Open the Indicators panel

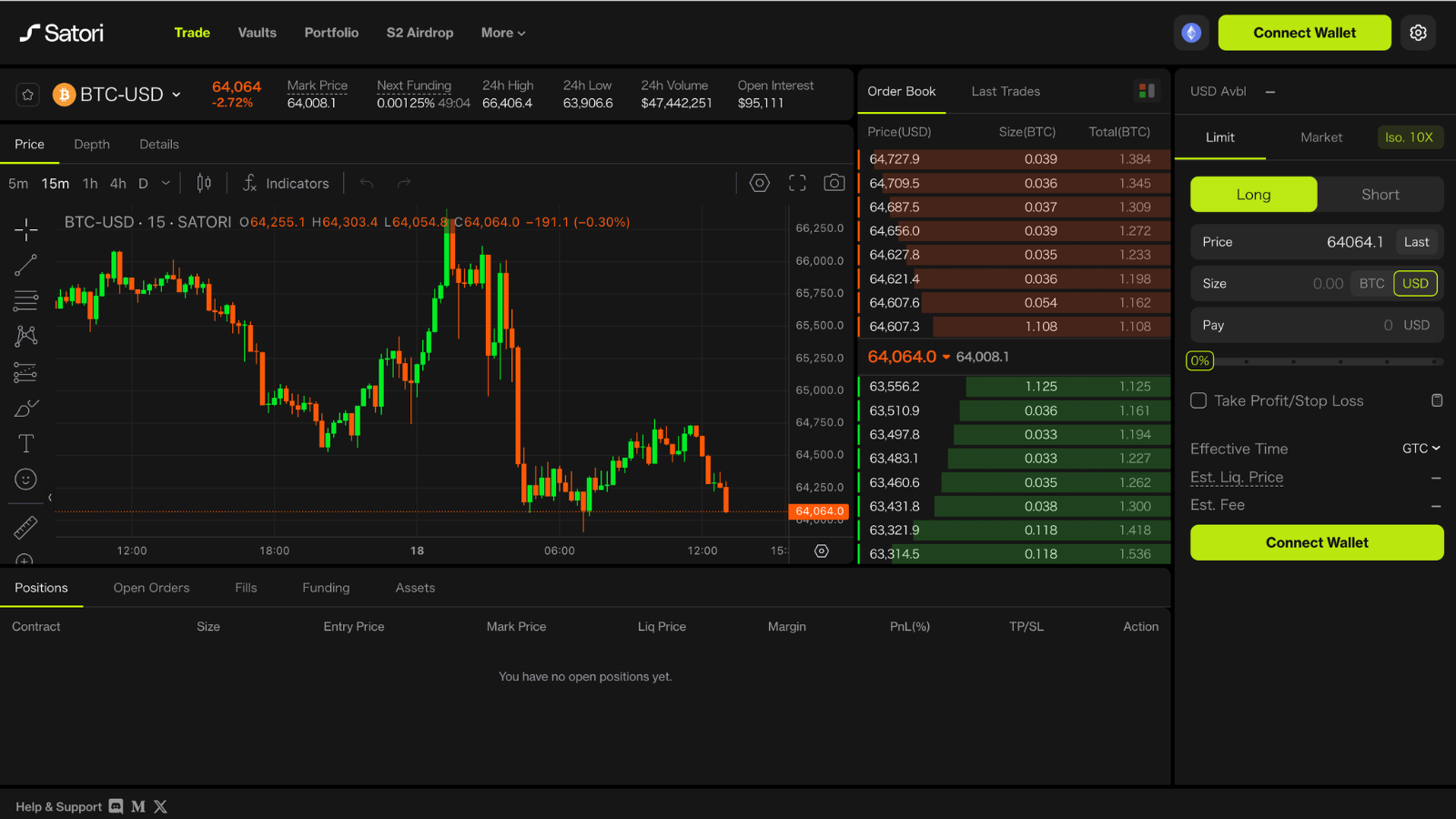pyautogui.click(x=286, y=183)
